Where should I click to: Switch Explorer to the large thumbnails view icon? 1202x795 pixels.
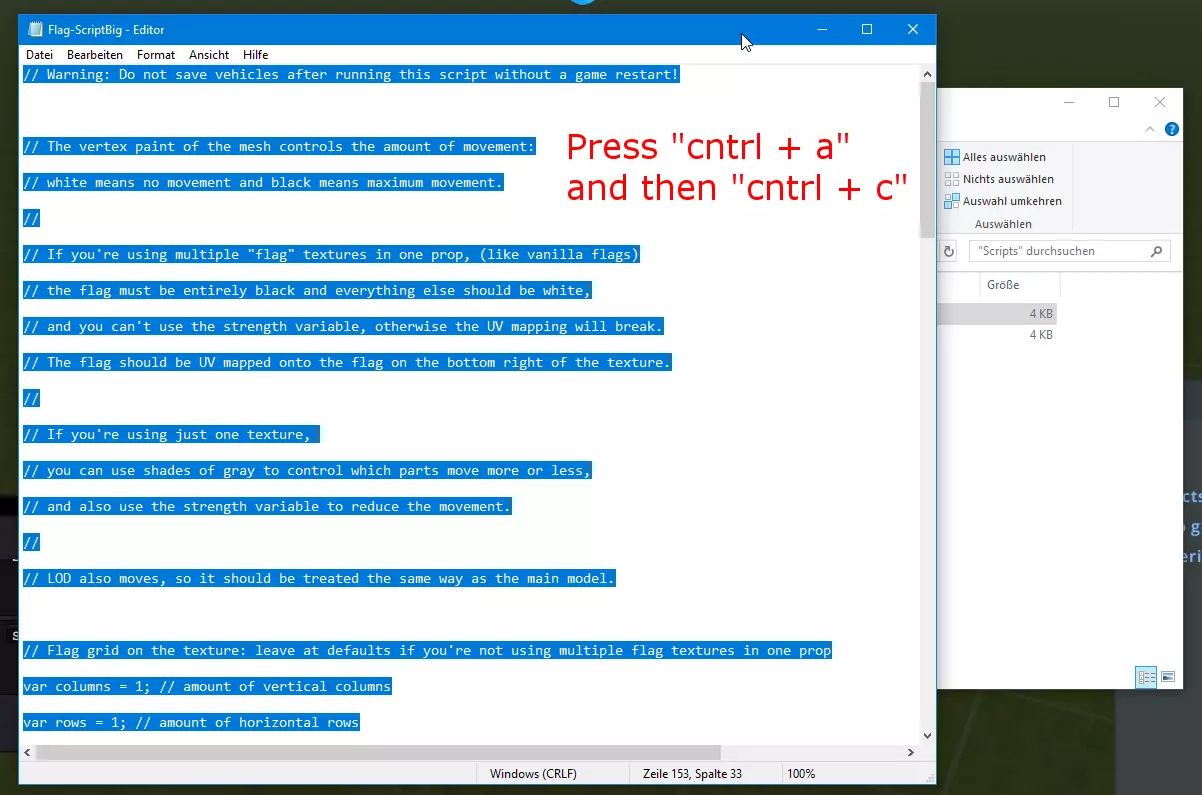(x=1167, y=677)
